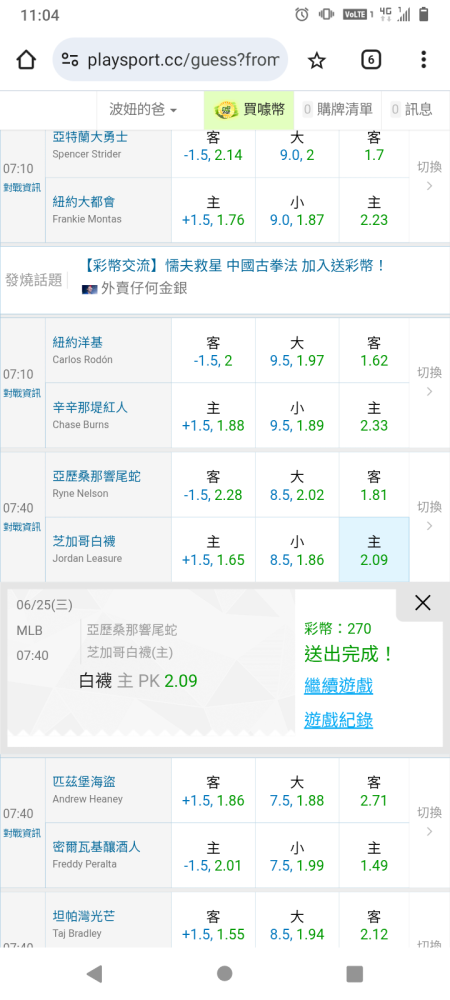450x1000 pixels.
Task: Select 辛辛那堤紅人 主 +1.5, 1.88 spread
Action: coord(213,416)
